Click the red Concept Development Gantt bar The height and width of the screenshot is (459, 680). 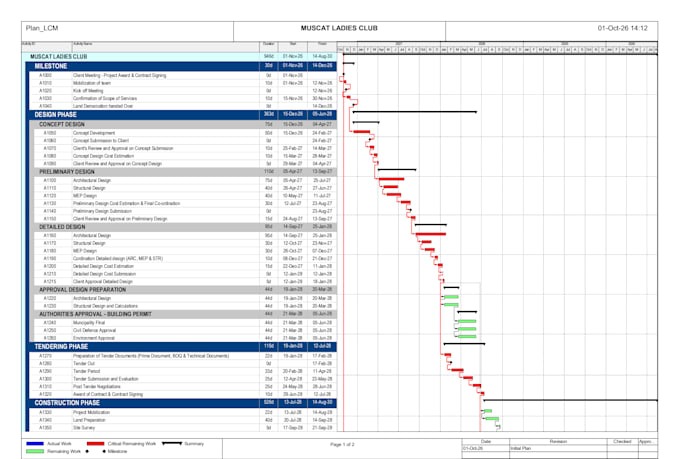point(362,131)
